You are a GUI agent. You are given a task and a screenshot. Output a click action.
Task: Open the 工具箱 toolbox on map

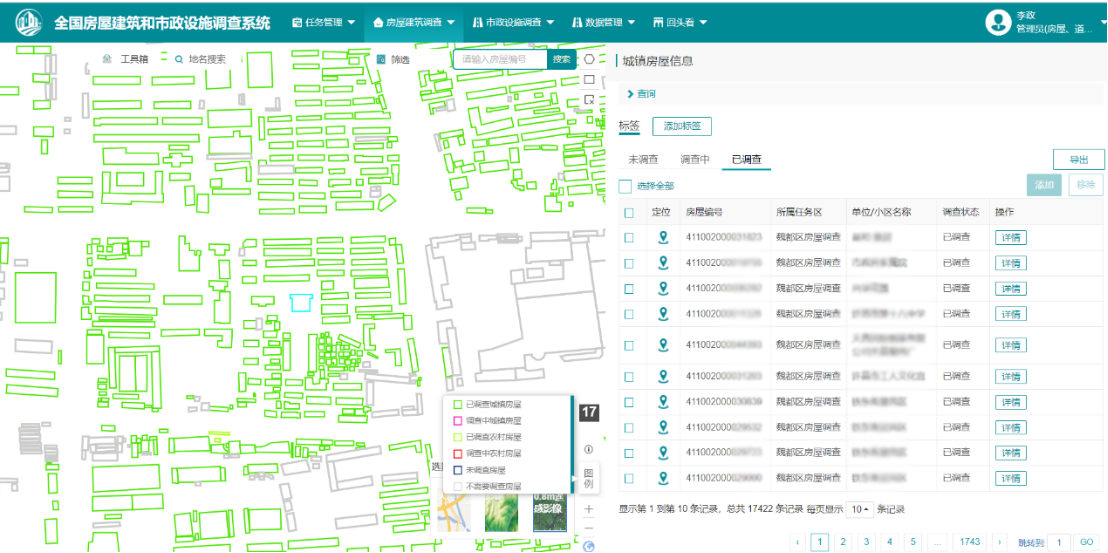[126, 59]
